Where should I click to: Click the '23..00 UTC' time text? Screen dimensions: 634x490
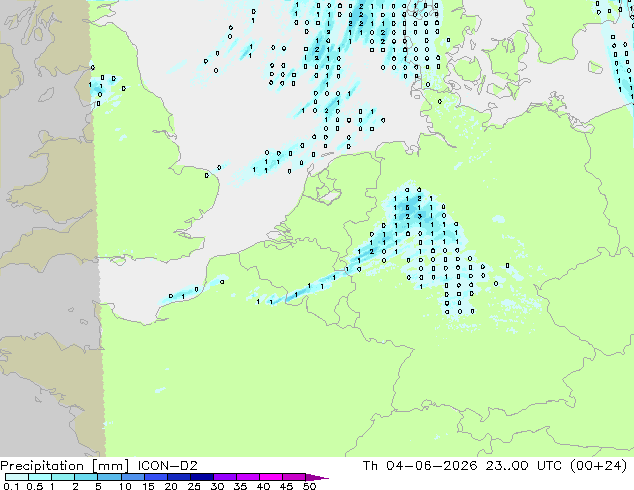coord(524,466)
